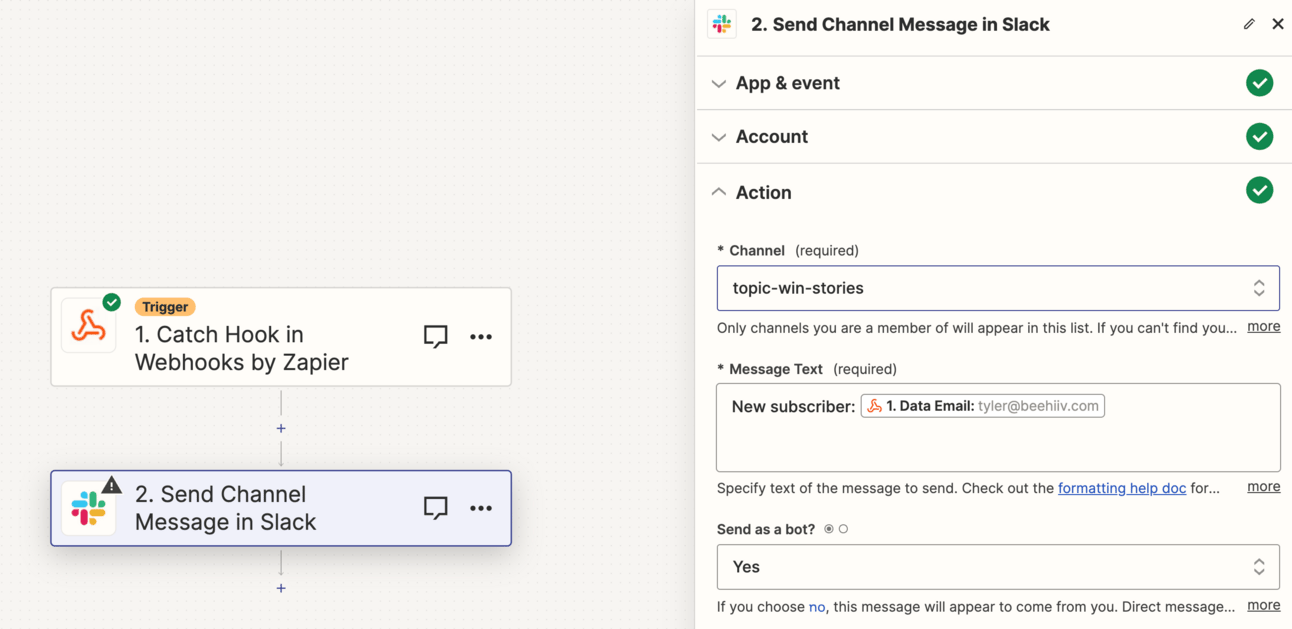
Task: Click the panel title '2. Send Channel Message in Slack'
Action: pos(900,25)
